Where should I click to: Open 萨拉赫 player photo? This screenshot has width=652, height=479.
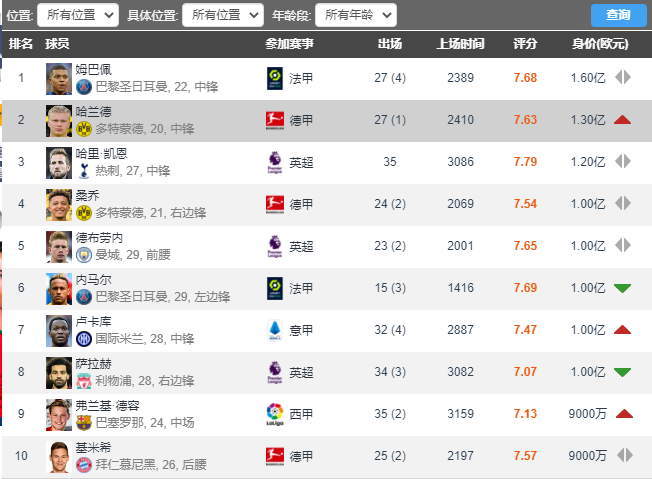pos(59,373)
